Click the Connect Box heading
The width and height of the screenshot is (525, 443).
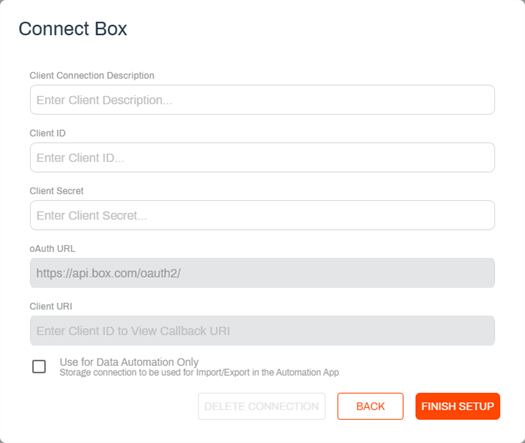73,28
